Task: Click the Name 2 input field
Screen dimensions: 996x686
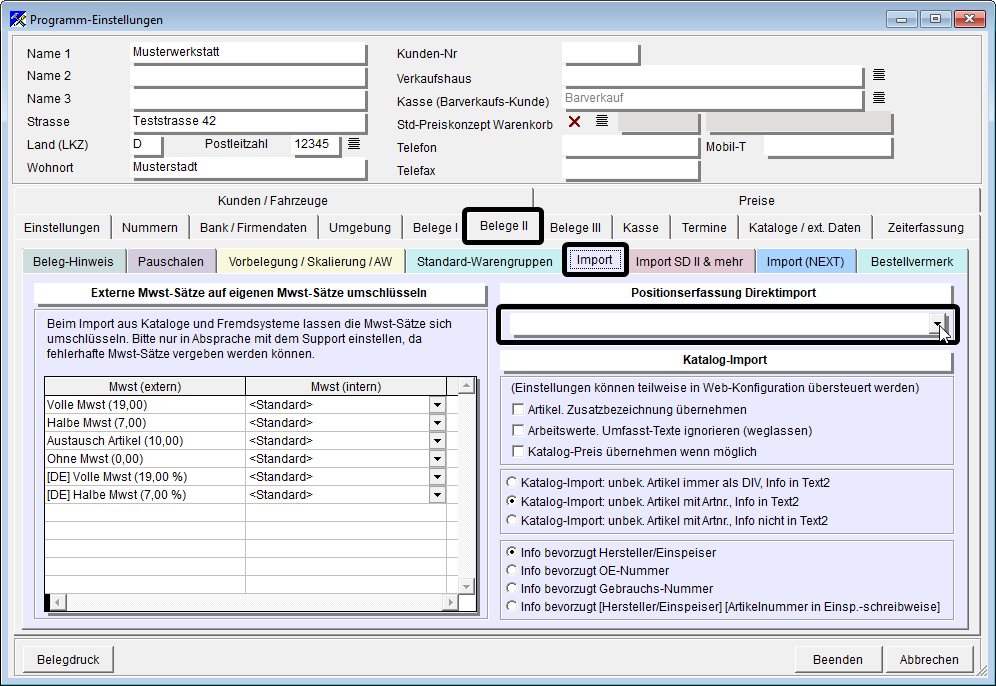Action: click(248, 76)
